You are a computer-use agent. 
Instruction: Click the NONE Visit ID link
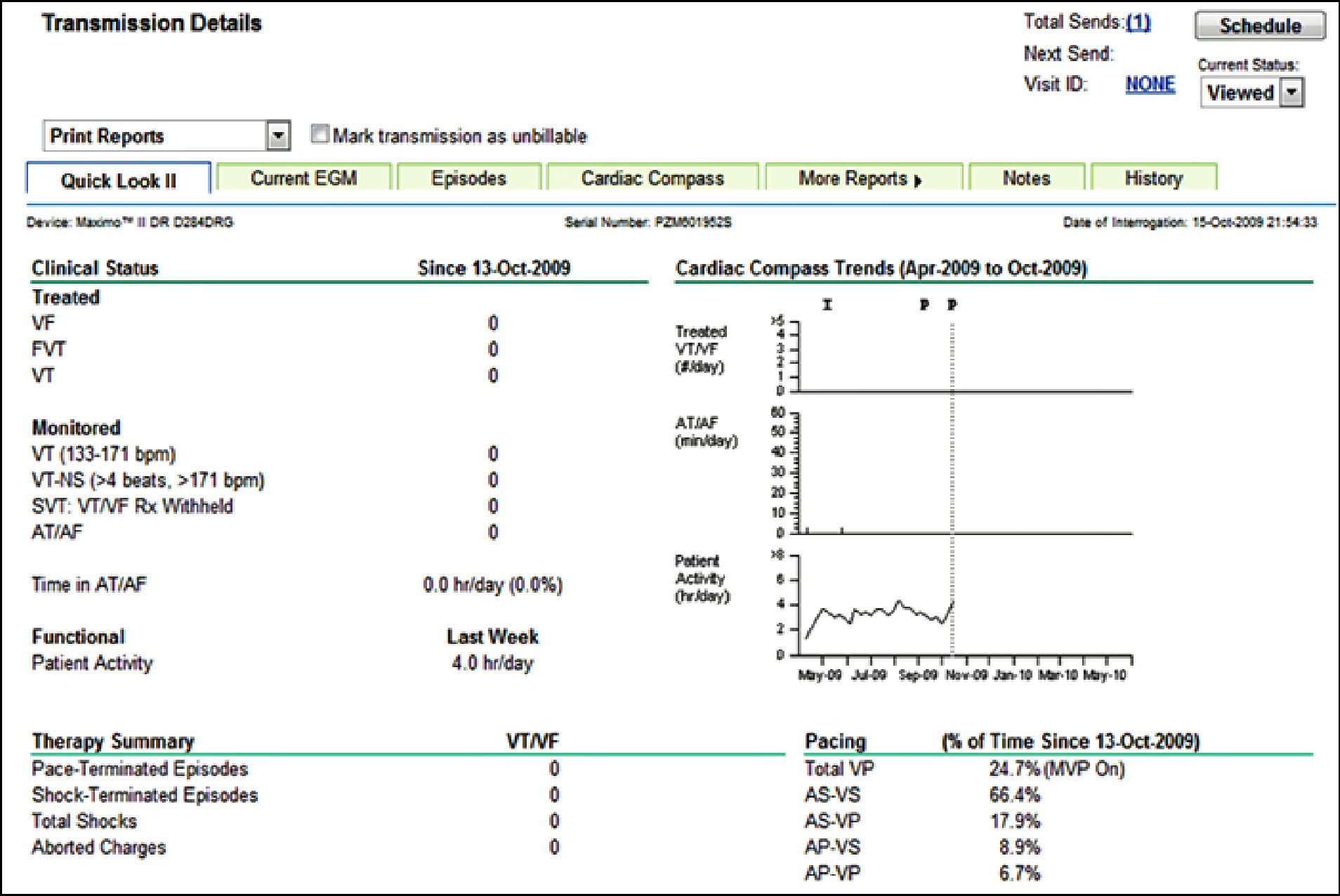pos(1150,84)
